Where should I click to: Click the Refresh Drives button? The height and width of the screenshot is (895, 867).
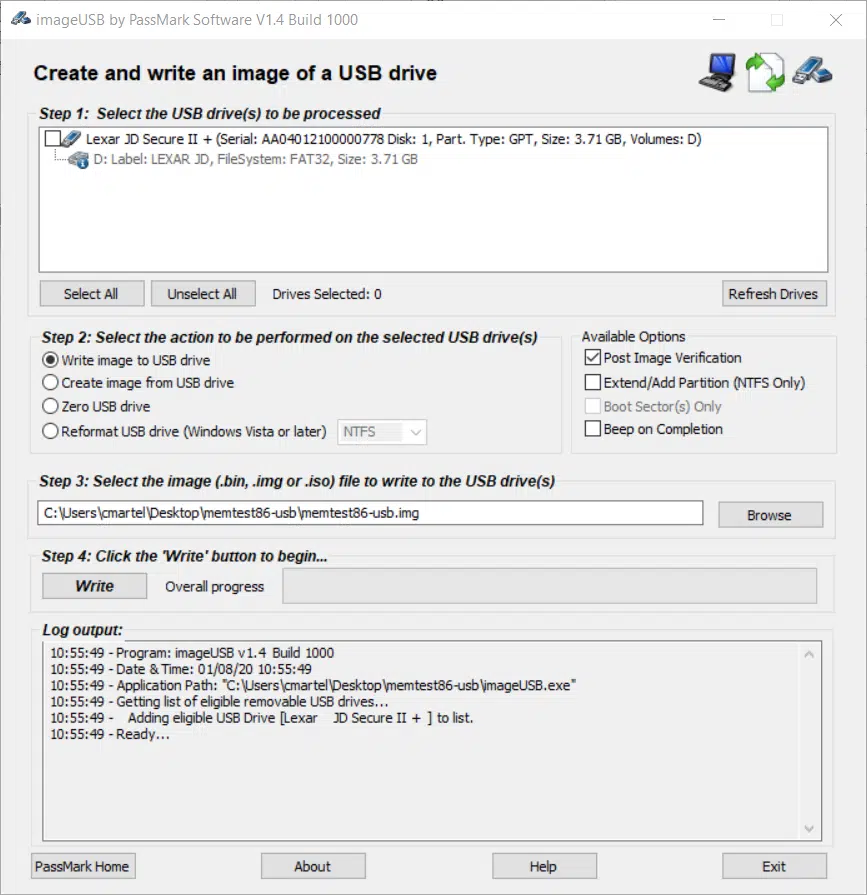(774, 294)
